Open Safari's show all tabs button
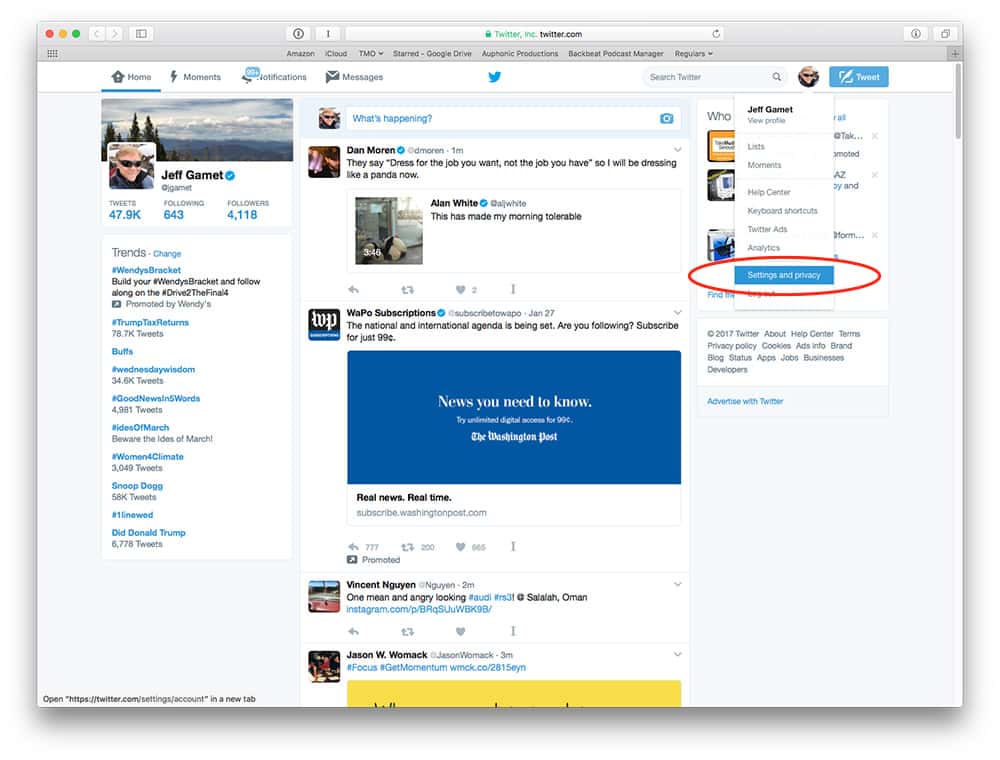This screenshot has height=760, width=1000. pos(945,34)
